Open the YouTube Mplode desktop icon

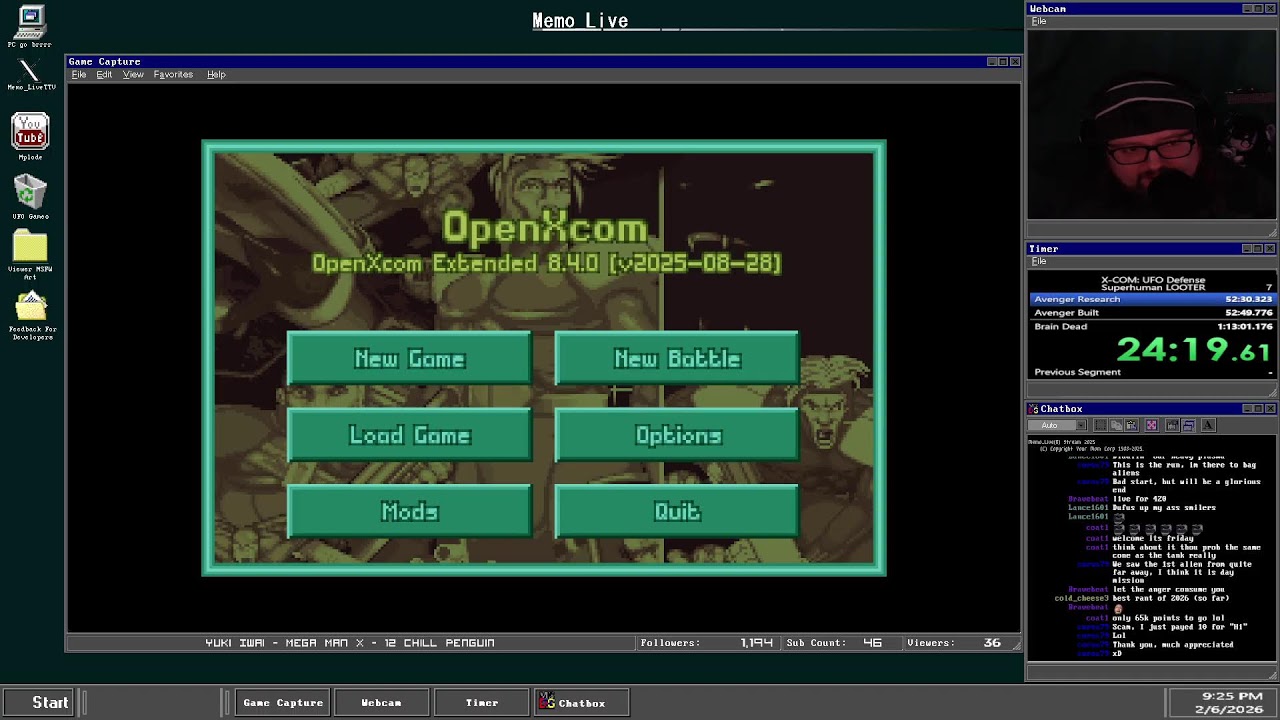pyautogui.click(x=30, y=137)
